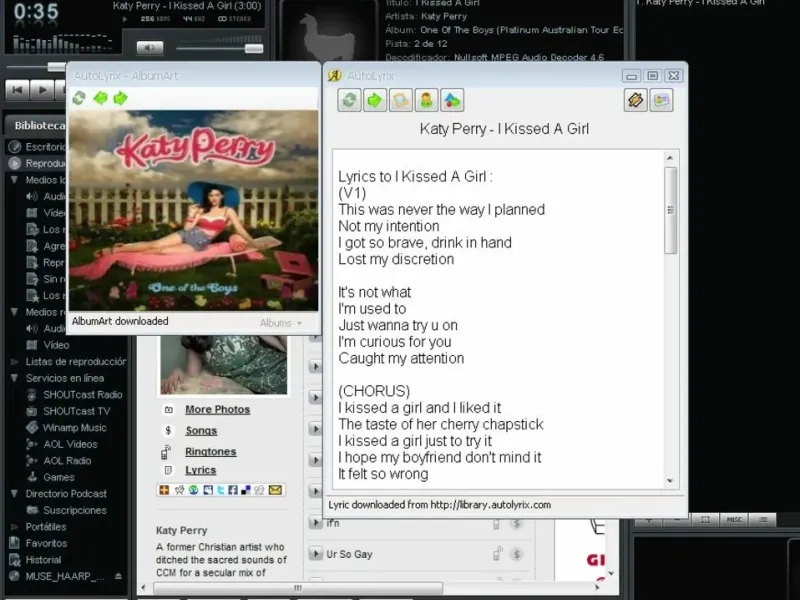
Task: Expand Listas de reproducción node
Action: [14, 362]
